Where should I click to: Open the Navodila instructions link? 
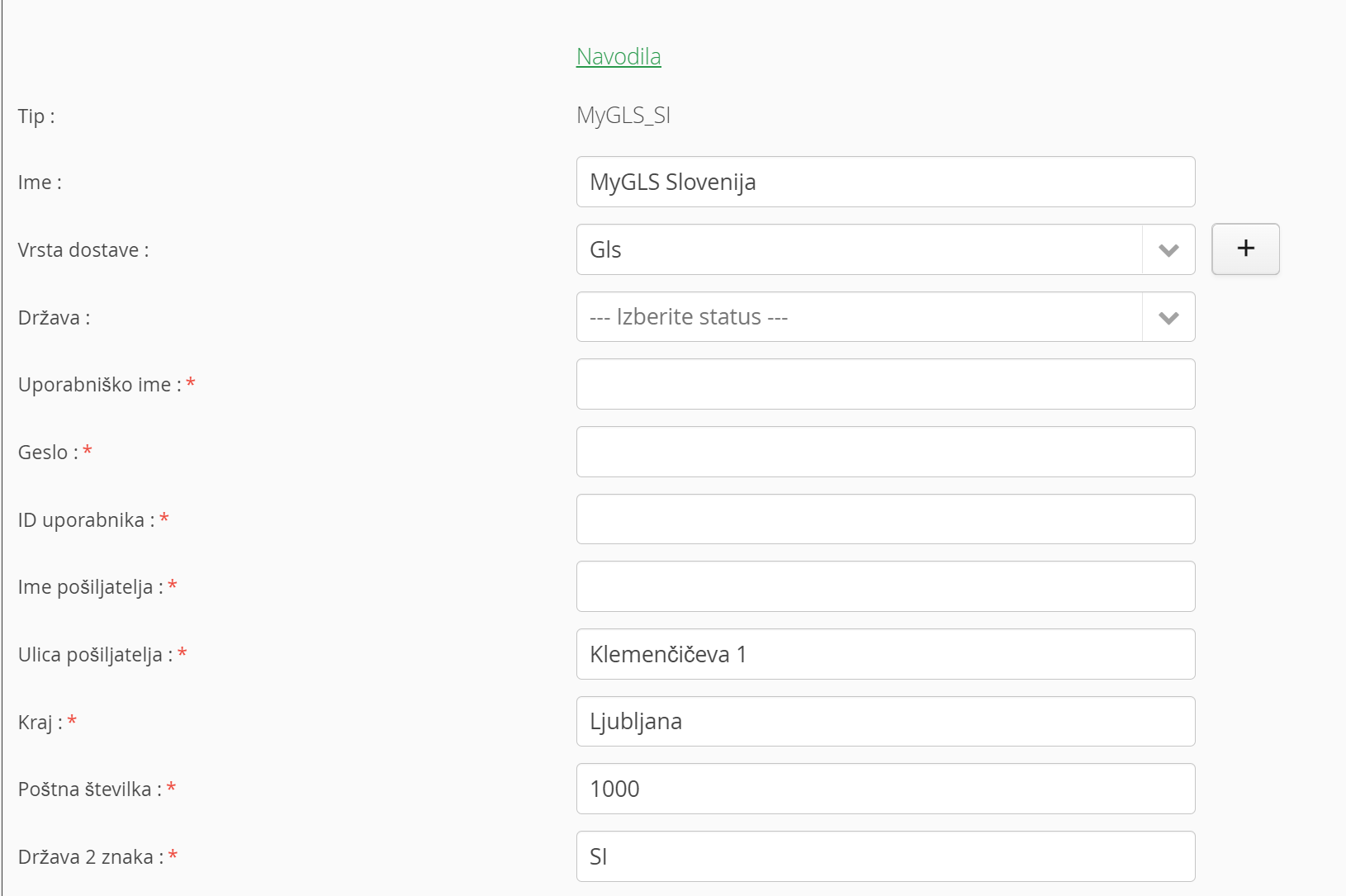[x=618, y=56]
